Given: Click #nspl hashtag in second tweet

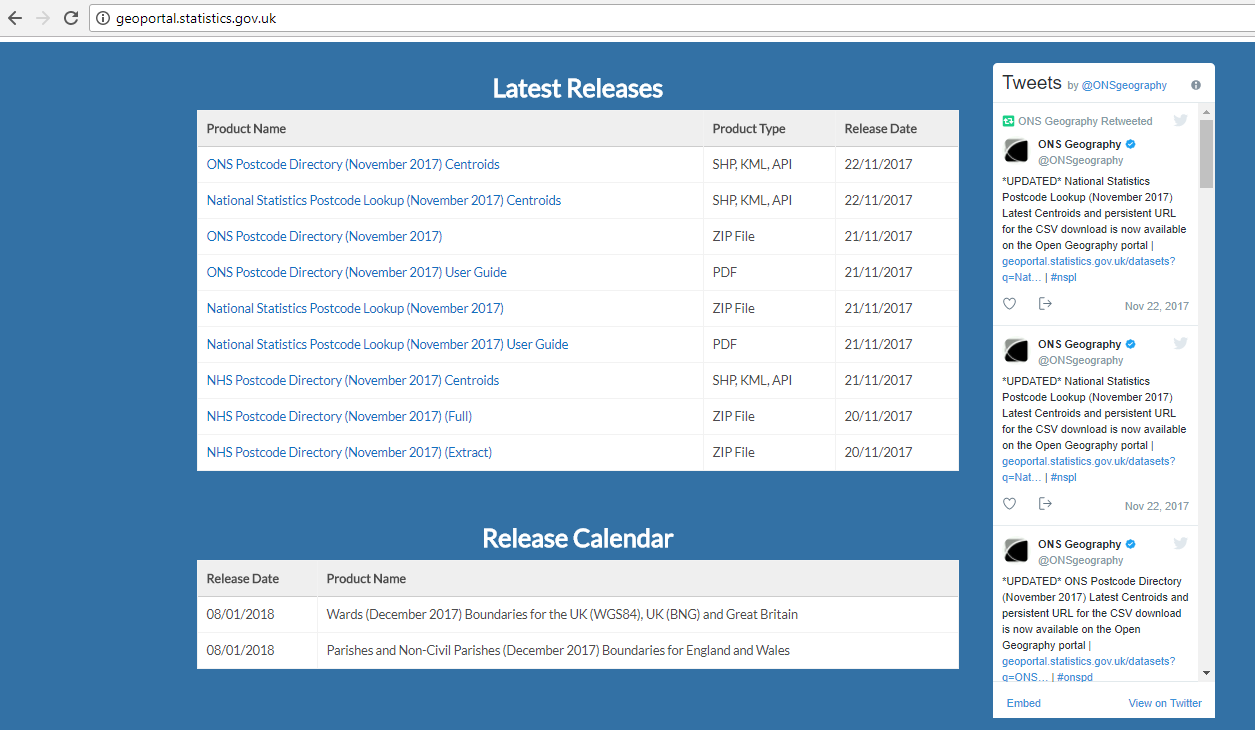Looking at the screenshot, I should point(1064,477).
